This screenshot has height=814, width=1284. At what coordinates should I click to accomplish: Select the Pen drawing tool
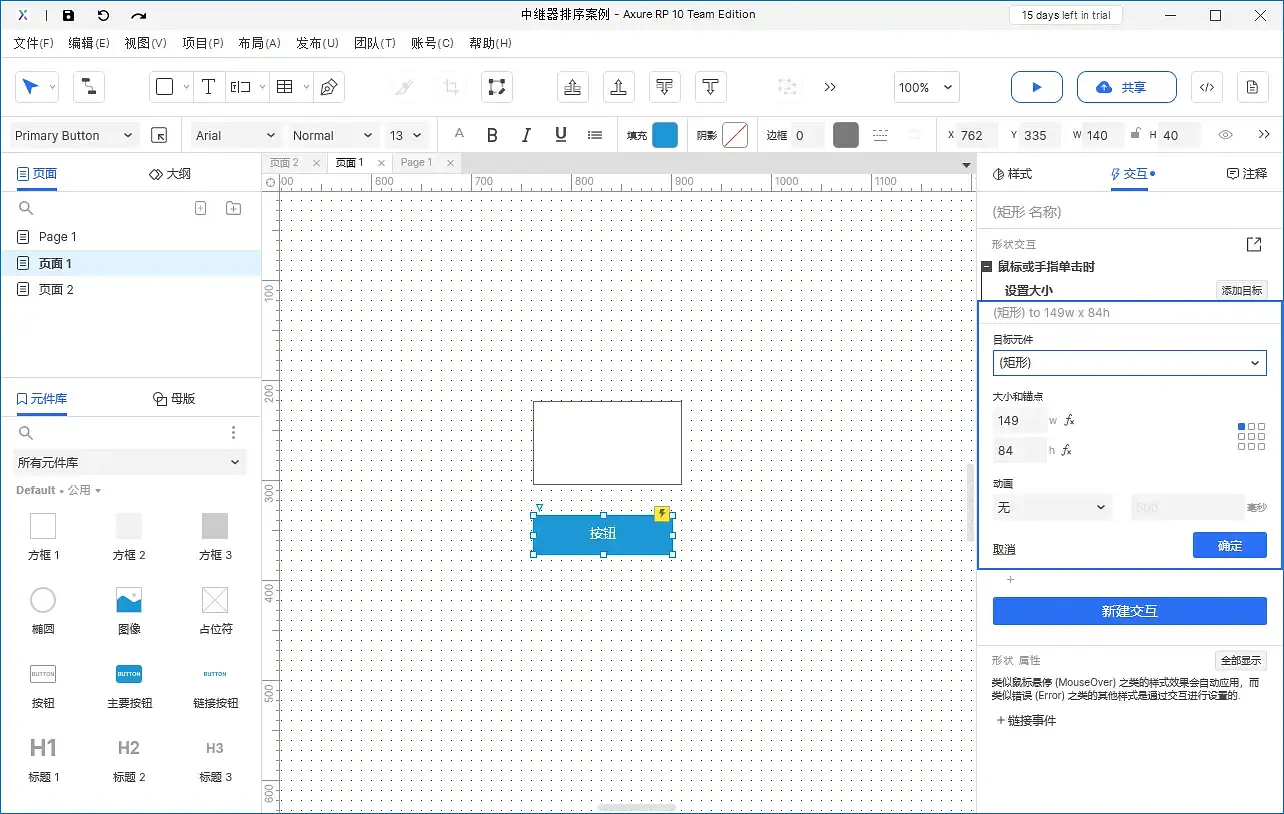click(x=328, y=87)
